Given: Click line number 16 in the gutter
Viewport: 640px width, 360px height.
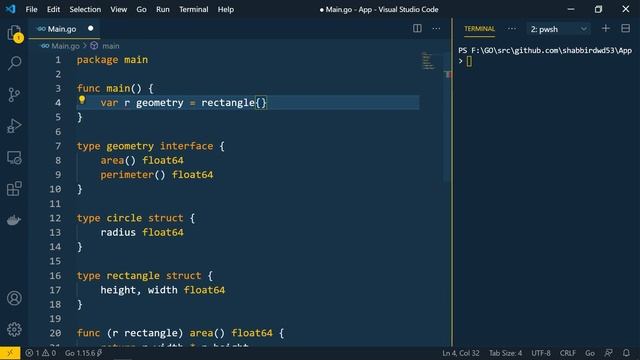Looking at the screenshot, I should [55, 276].
